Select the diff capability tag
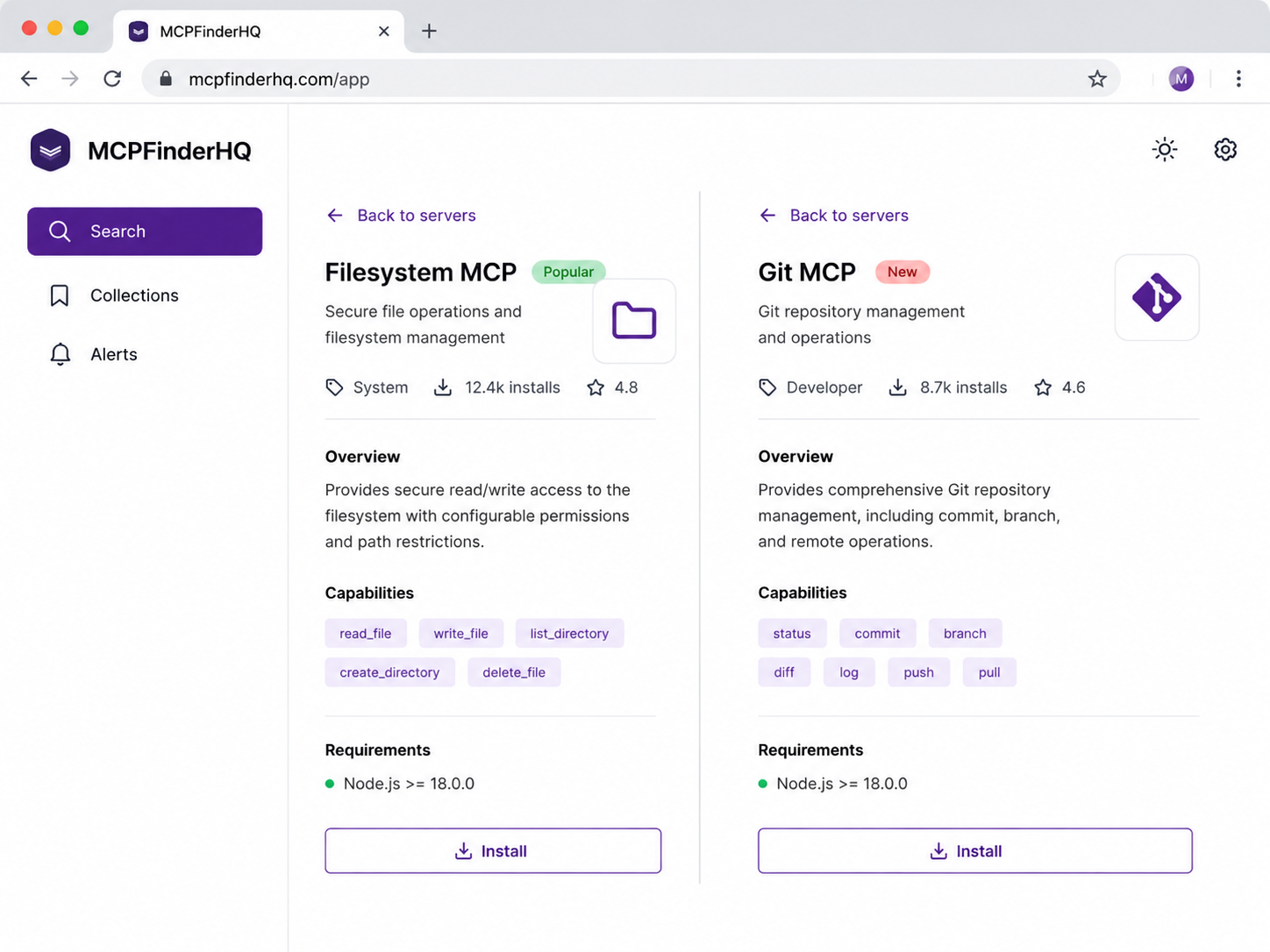The image size is (1270, 952). pyautogui.click(x=784, y=672)
